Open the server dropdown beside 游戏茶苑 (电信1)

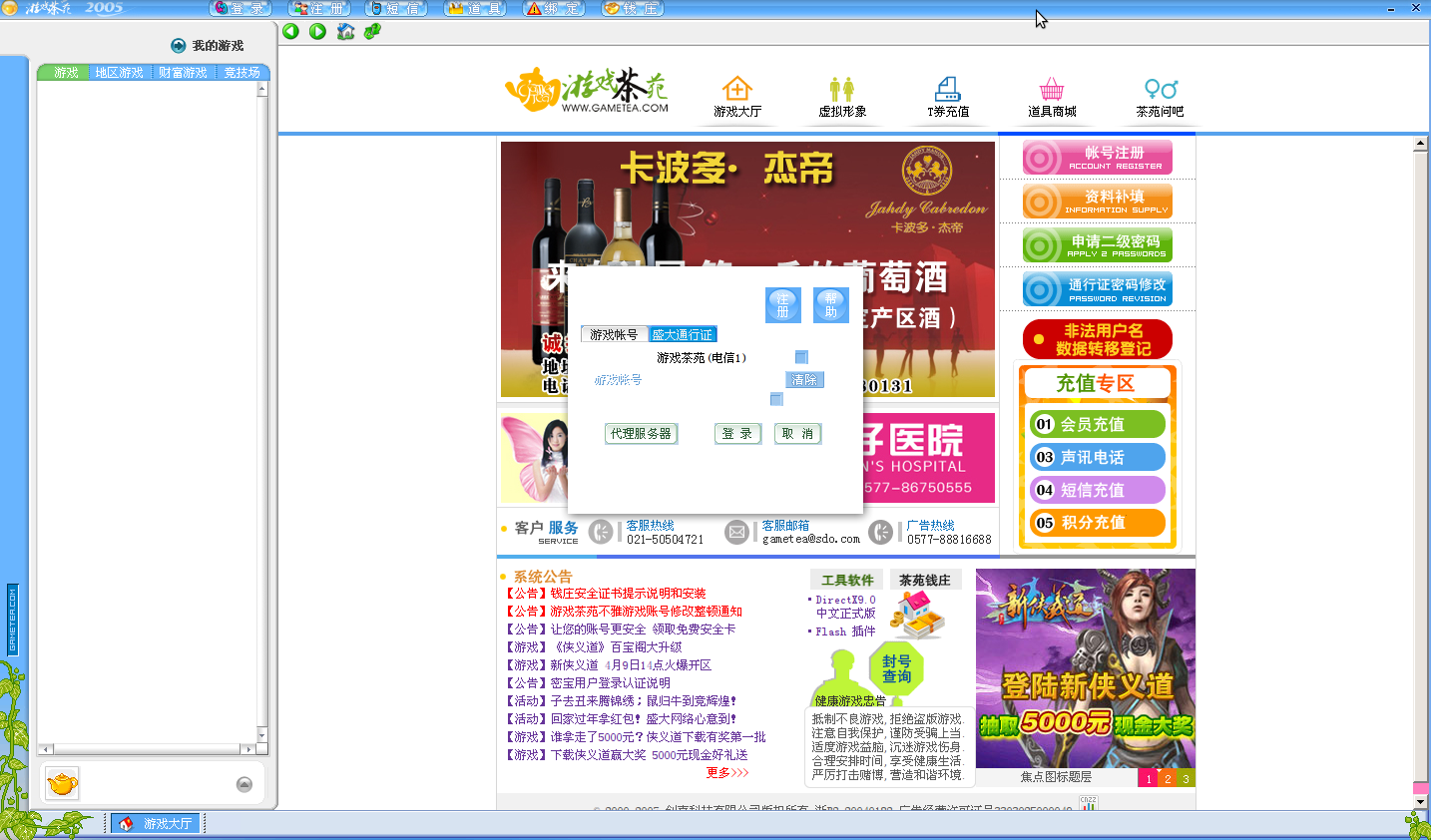coord(801,357)
